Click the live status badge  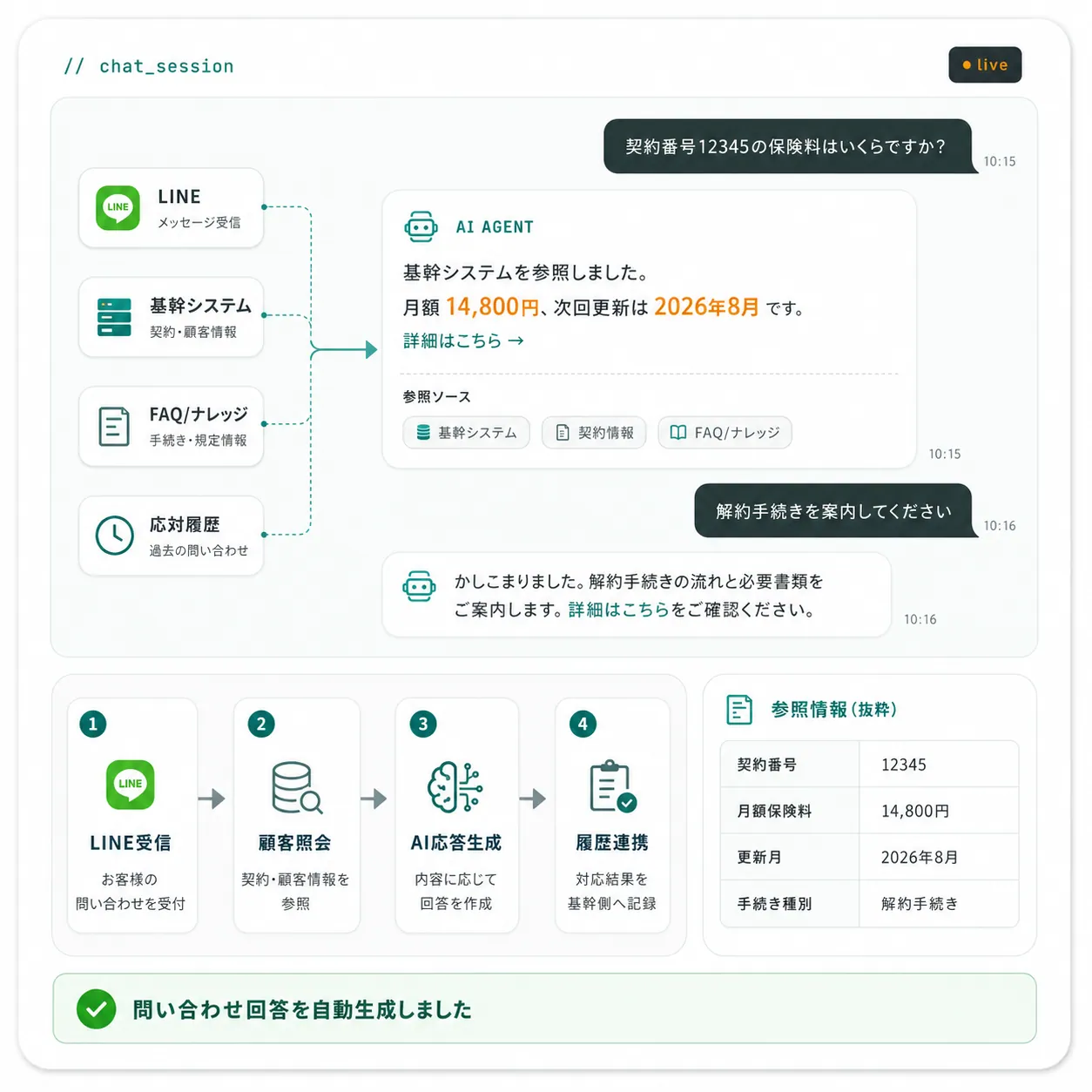point(985,64)
